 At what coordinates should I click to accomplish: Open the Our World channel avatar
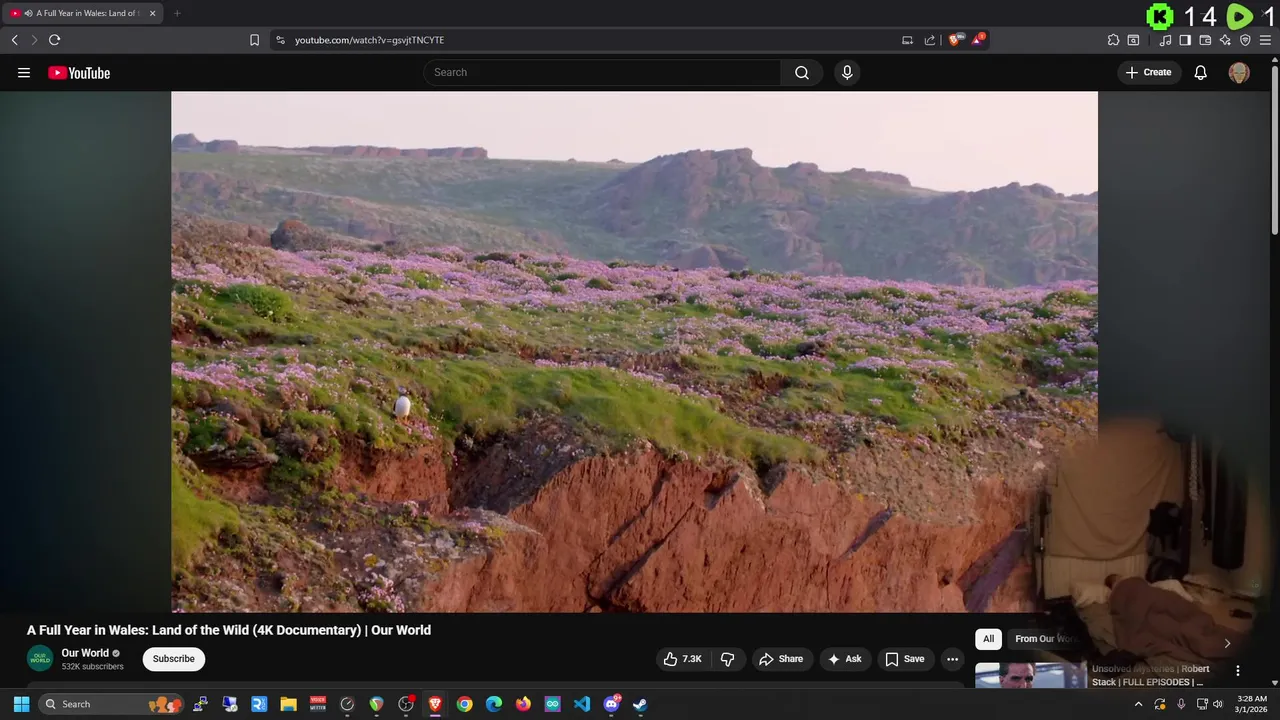coord(40,658)
